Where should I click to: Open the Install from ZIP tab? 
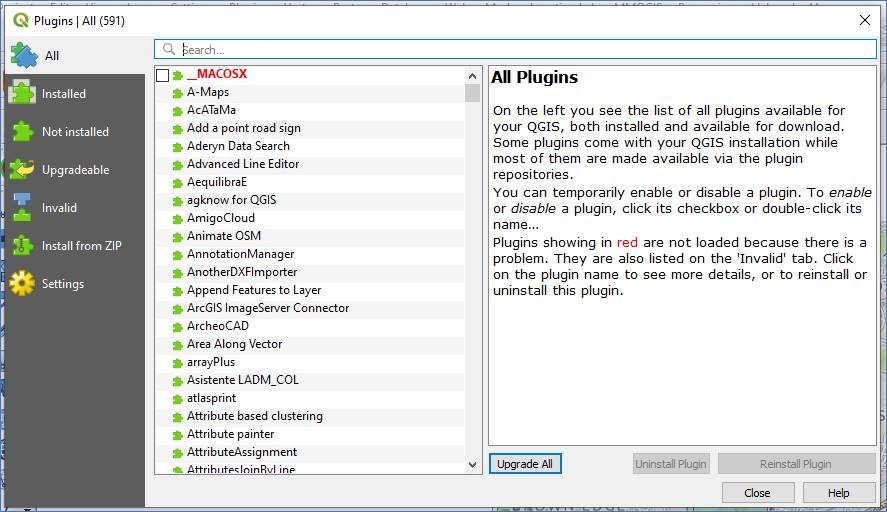[81, 246]
